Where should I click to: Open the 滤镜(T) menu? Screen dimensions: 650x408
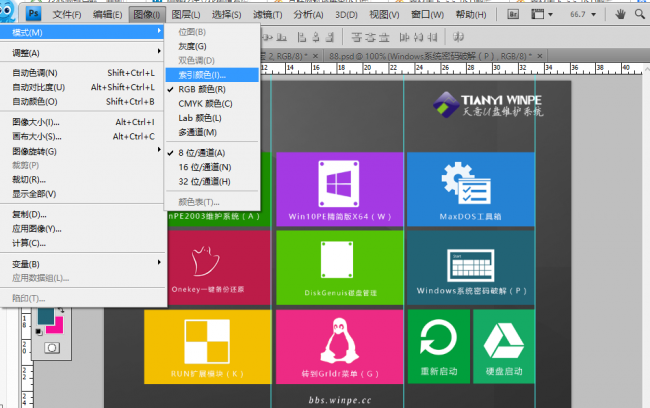pos(267,15)
